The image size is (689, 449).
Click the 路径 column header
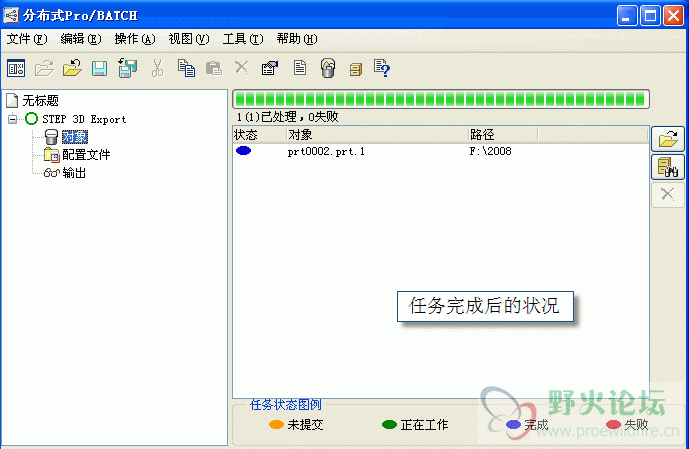click(503, 134)
